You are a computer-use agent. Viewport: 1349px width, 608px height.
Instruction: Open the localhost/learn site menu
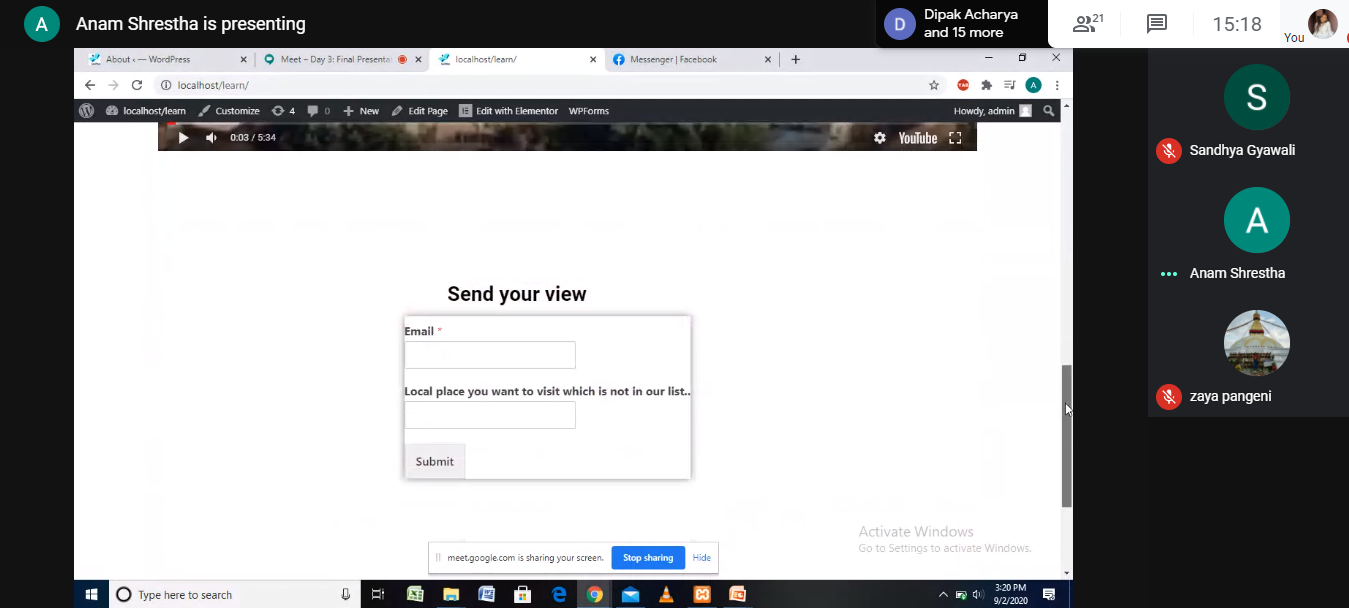[x=146, y=111]
